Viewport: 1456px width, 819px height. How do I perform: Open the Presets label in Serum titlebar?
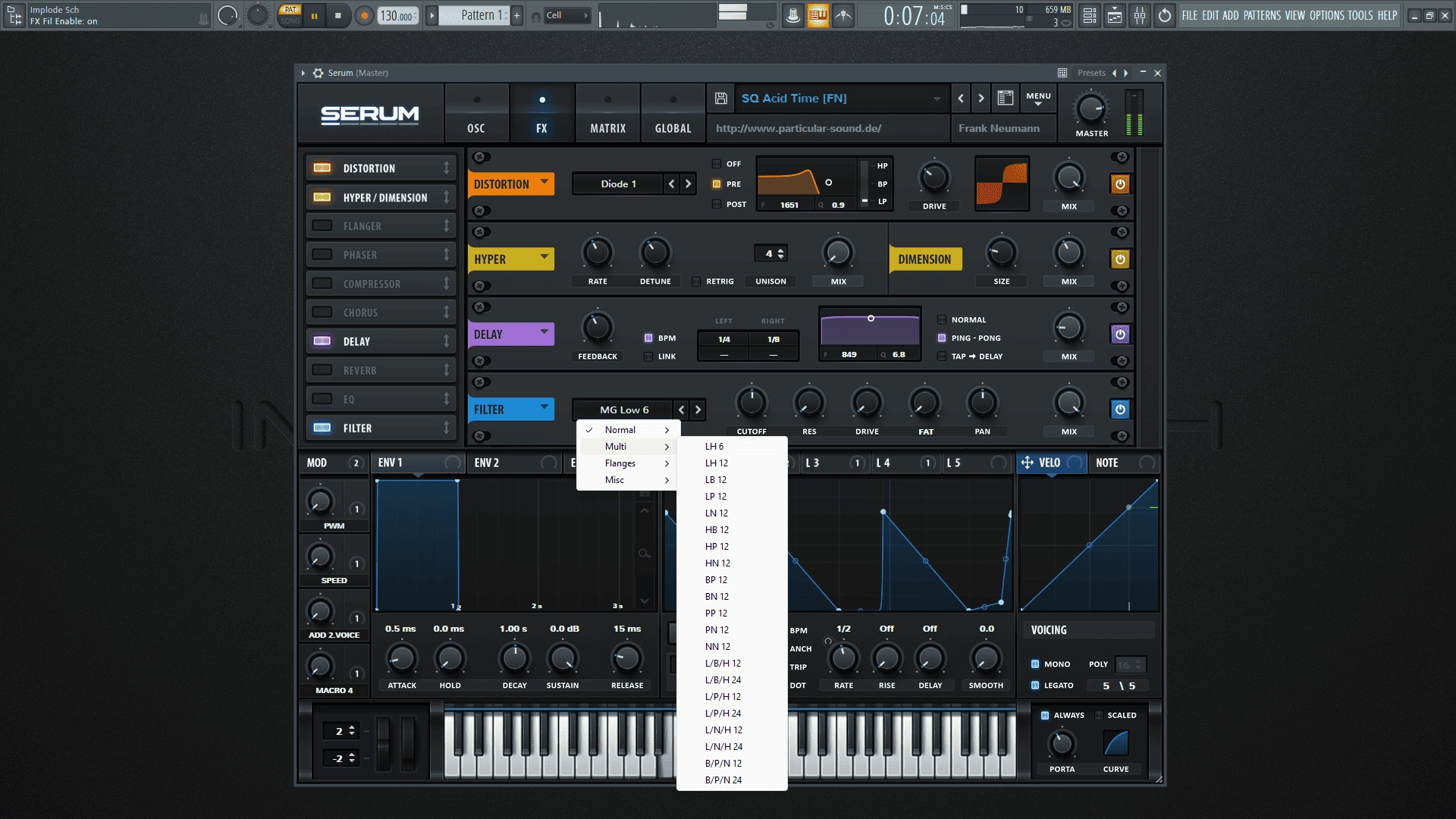pyautogui.click(x=1091, y=74)
